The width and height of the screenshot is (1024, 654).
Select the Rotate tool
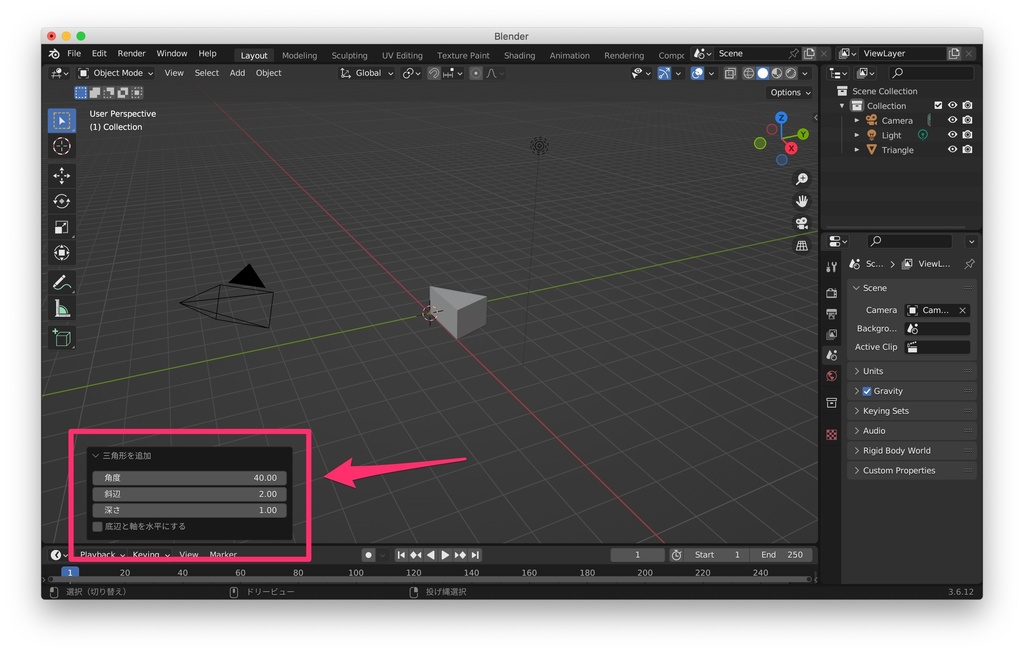point(62,202)
